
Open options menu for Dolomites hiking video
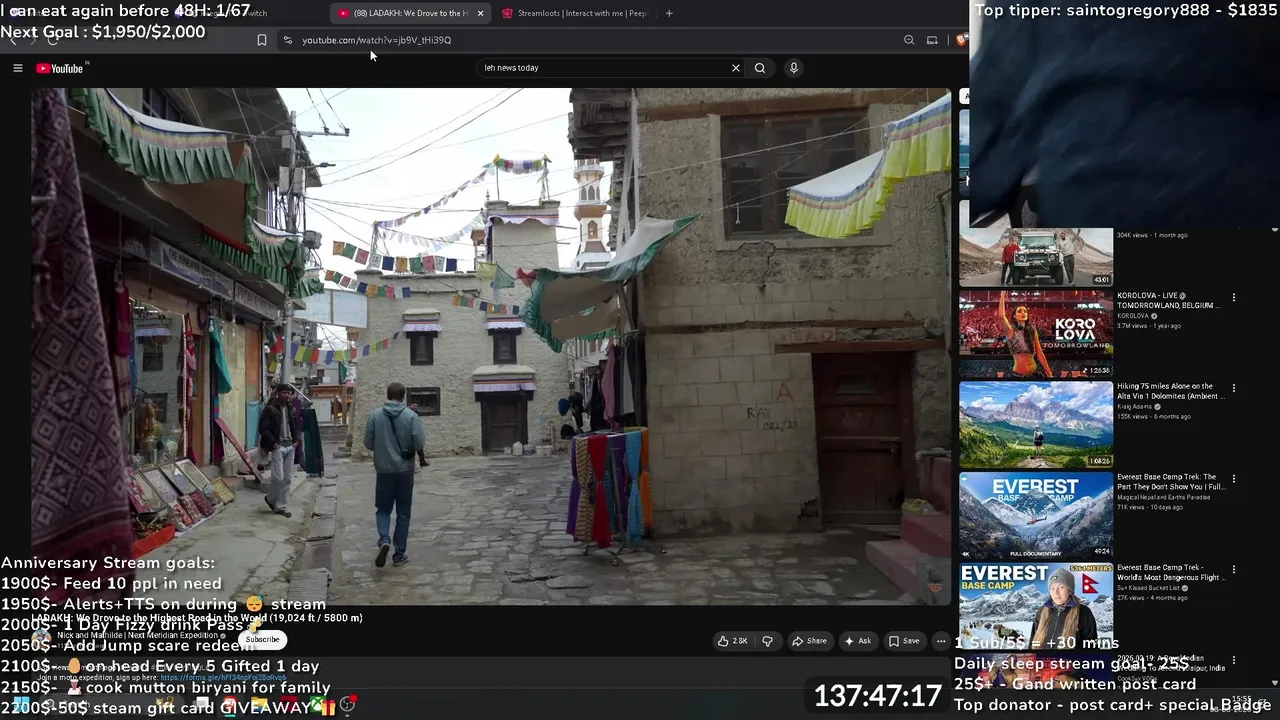[1234, 388]
